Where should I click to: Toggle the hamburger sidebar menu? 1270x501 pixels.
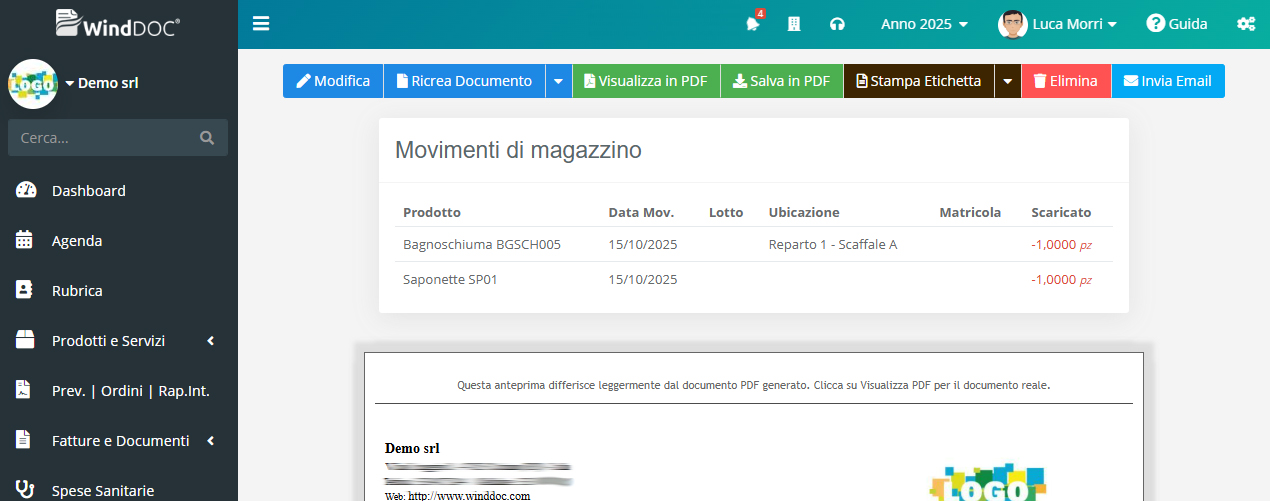pyautogui.click(x=261, y=24)
